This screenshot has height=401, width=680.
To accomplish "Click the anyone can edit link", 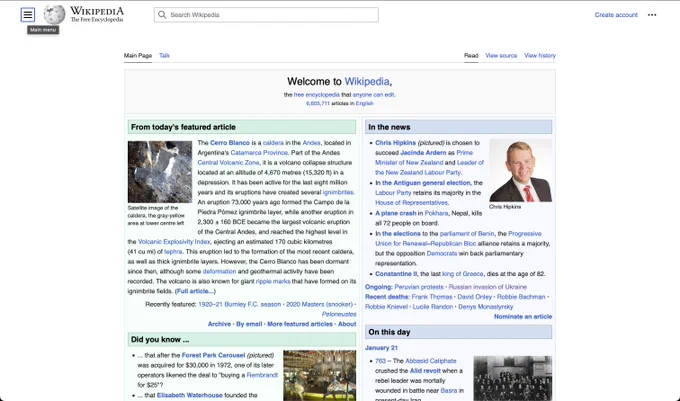I will tap(373, 95).
